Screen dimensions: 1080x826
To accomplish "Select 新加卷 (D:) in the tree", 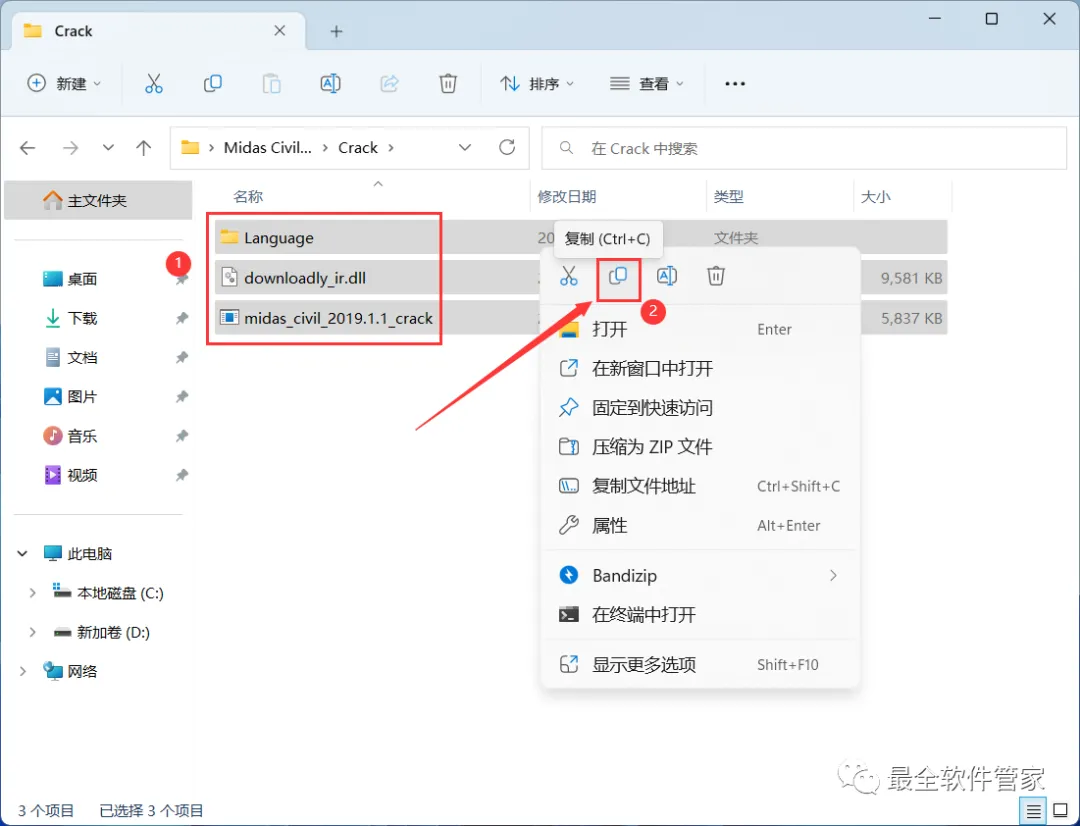I will coord(113,632).
